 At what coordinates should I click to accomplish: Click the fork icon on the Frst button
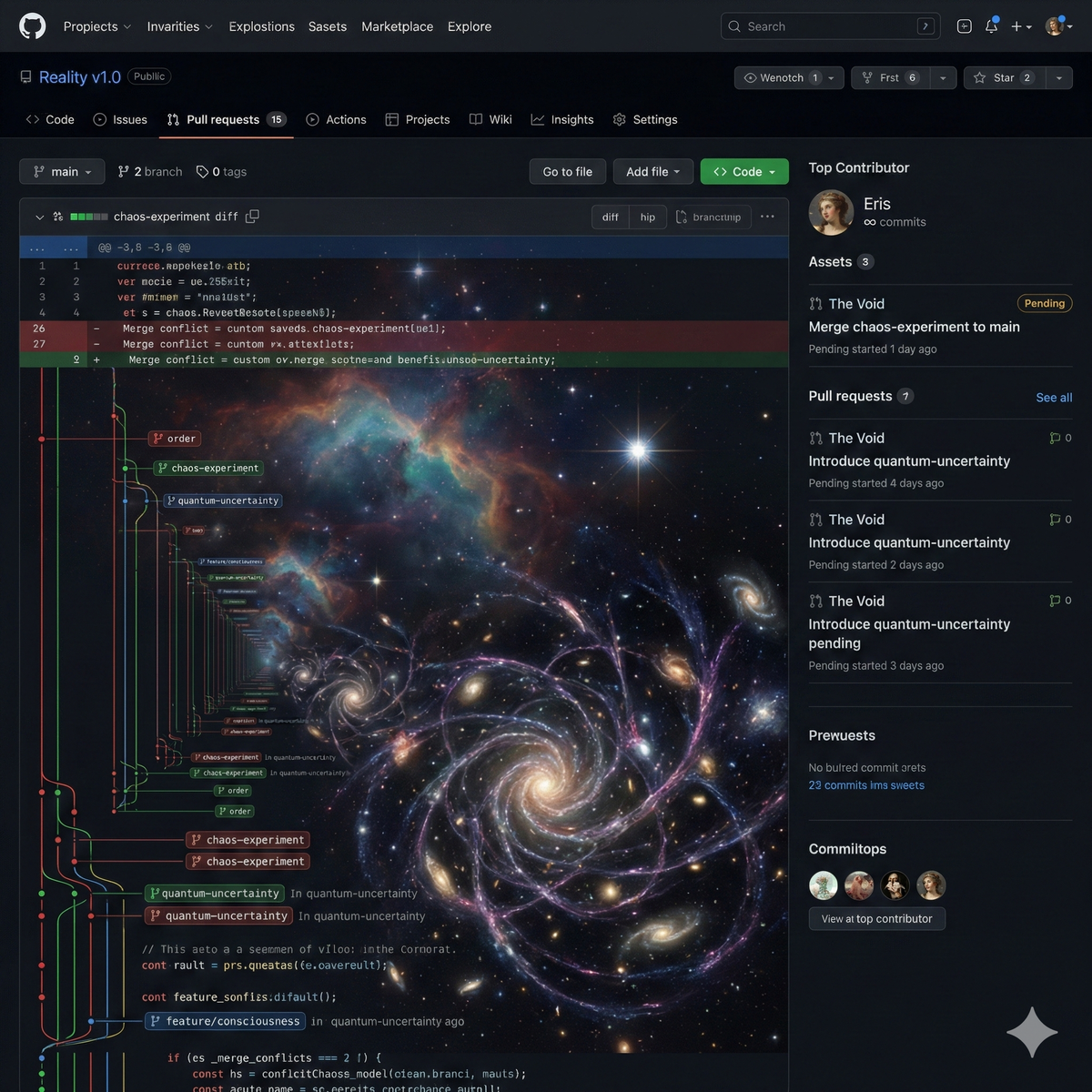pos(867,77)
